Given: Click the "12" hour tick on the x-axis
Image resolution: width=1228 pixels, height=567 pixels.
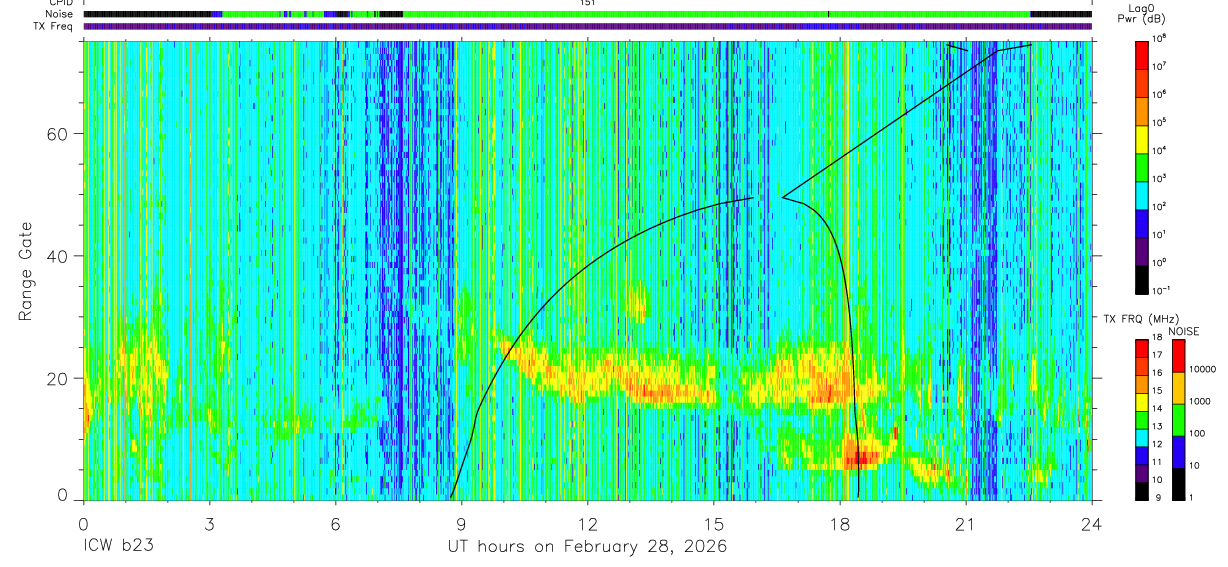Looking at the screenshot, I should pyautogui.click(x=588, y=523).
